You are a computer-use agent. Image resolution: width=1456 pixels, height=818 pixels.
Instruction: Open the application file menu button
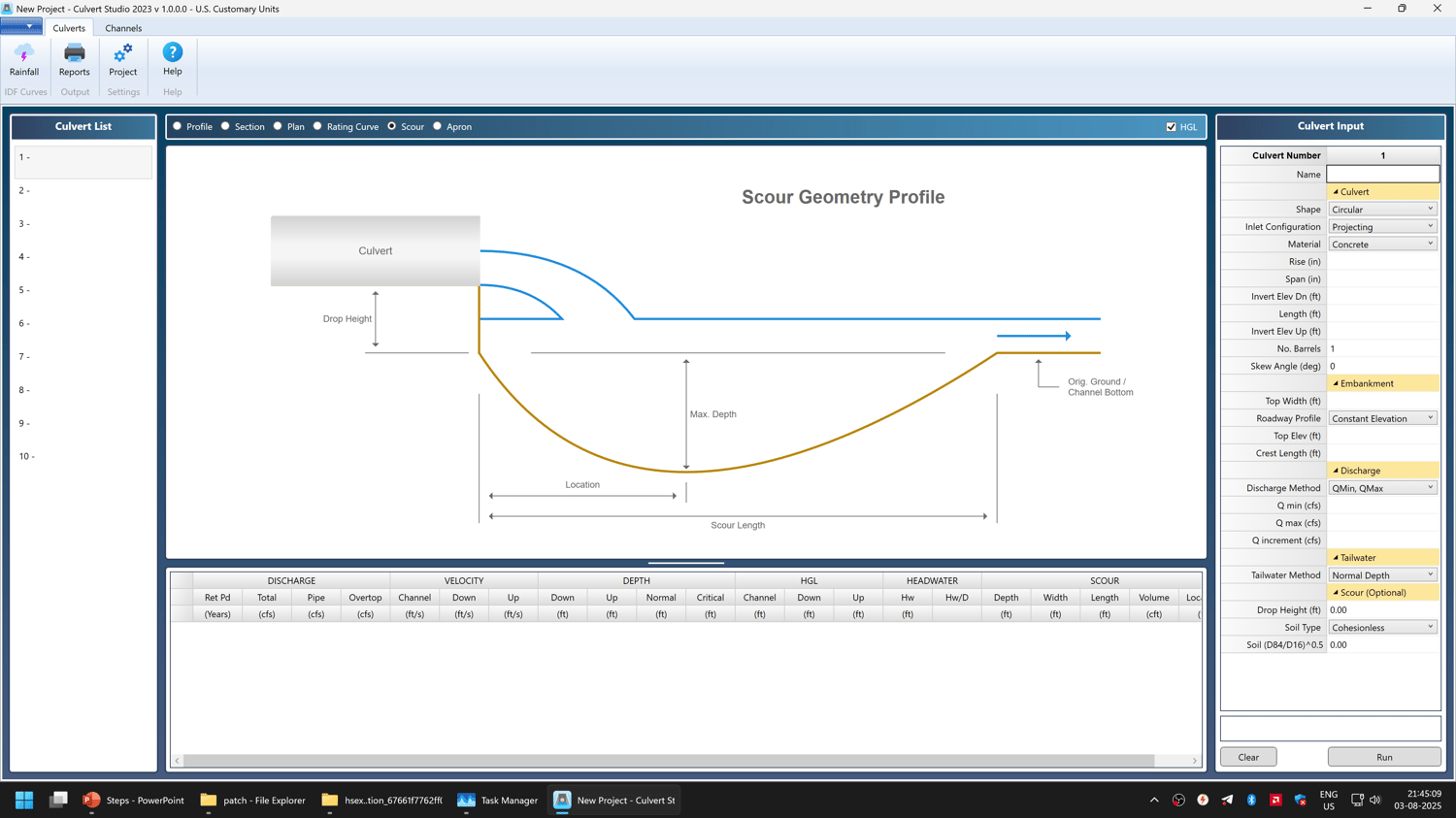click(x=21, y=27)
